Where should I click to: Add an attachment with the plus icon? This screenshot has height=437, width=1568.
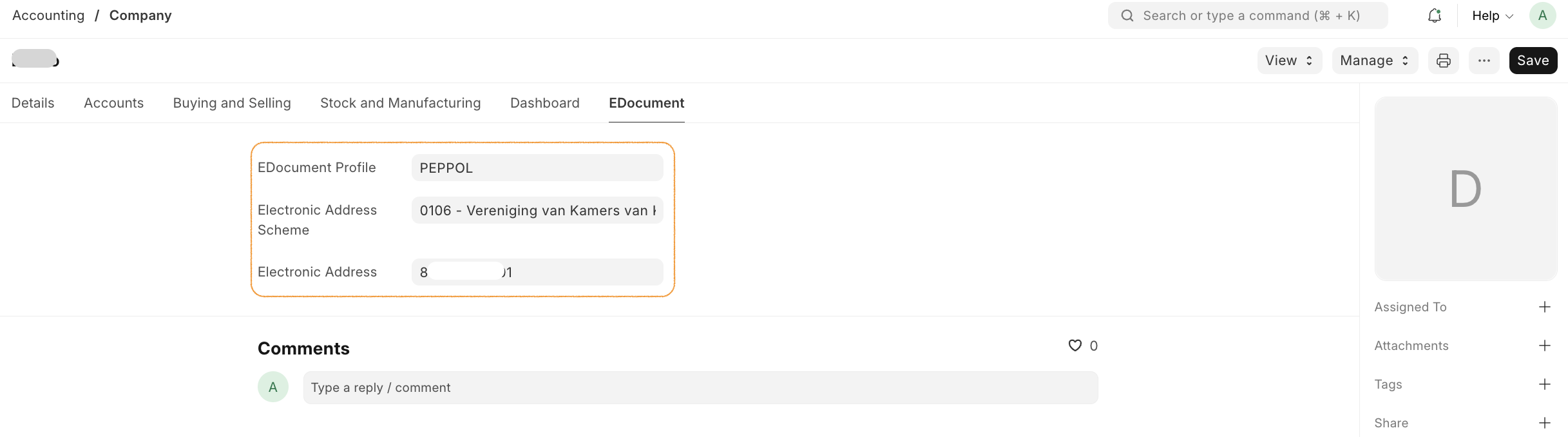tap(1544, 345)
